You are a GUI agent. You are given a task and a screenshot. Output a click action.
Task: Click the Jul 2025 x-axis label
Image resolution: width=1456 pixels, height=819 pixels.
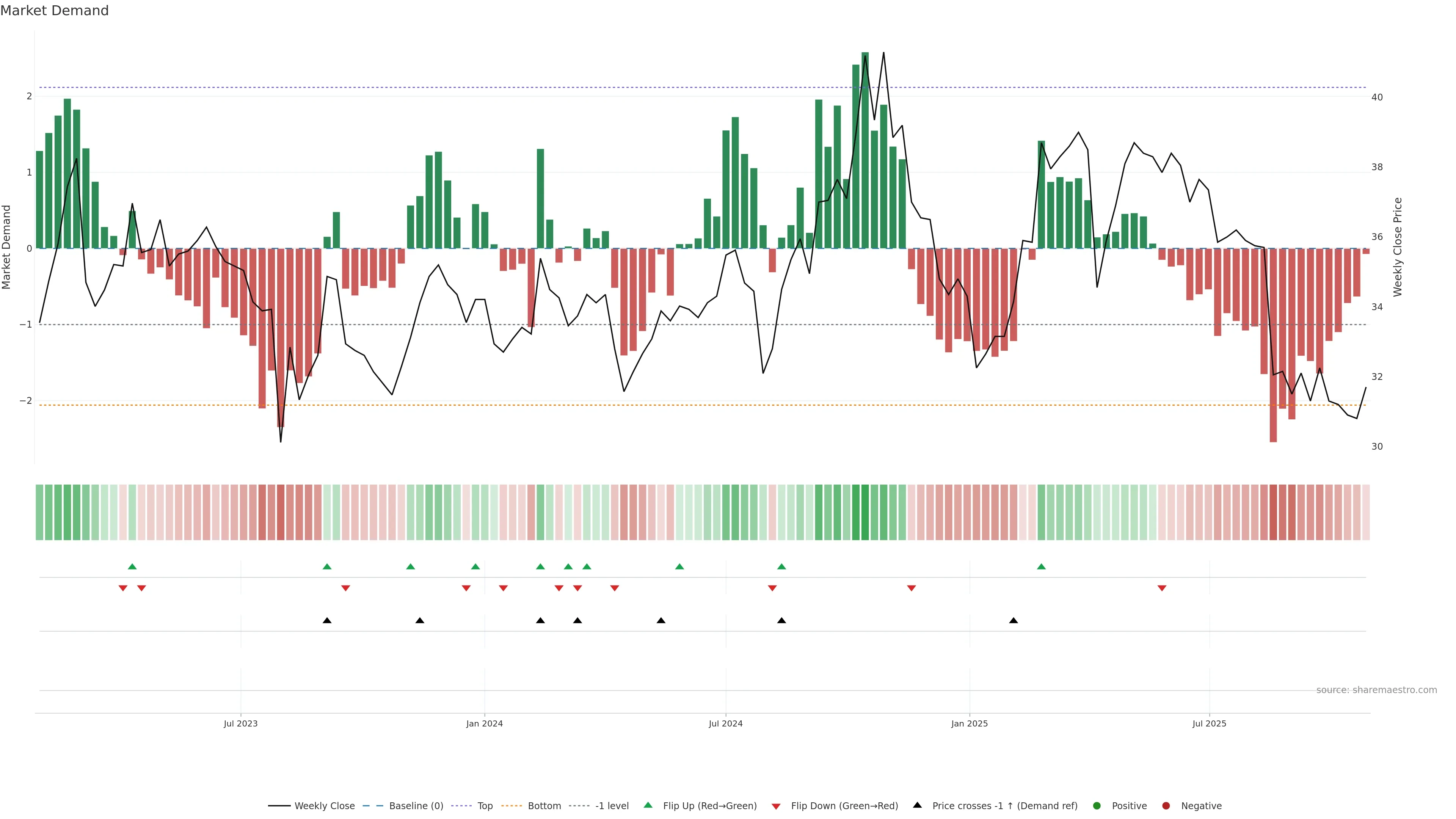(1209, 723)
